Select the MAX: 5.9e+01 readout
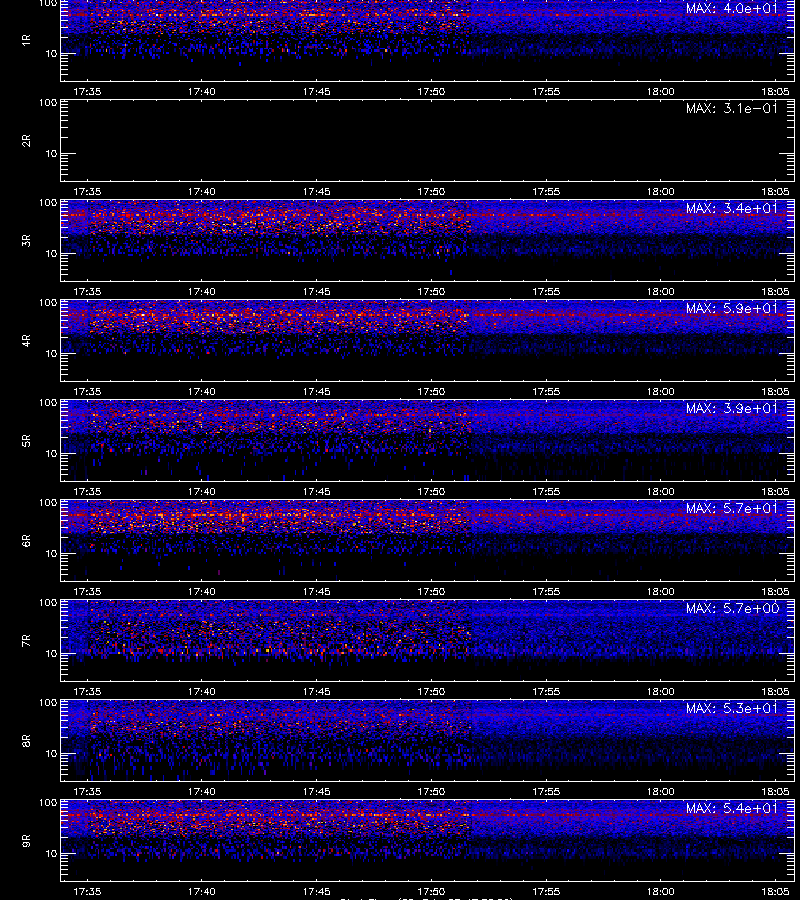800x900 pixels. (x=732, y=308)
